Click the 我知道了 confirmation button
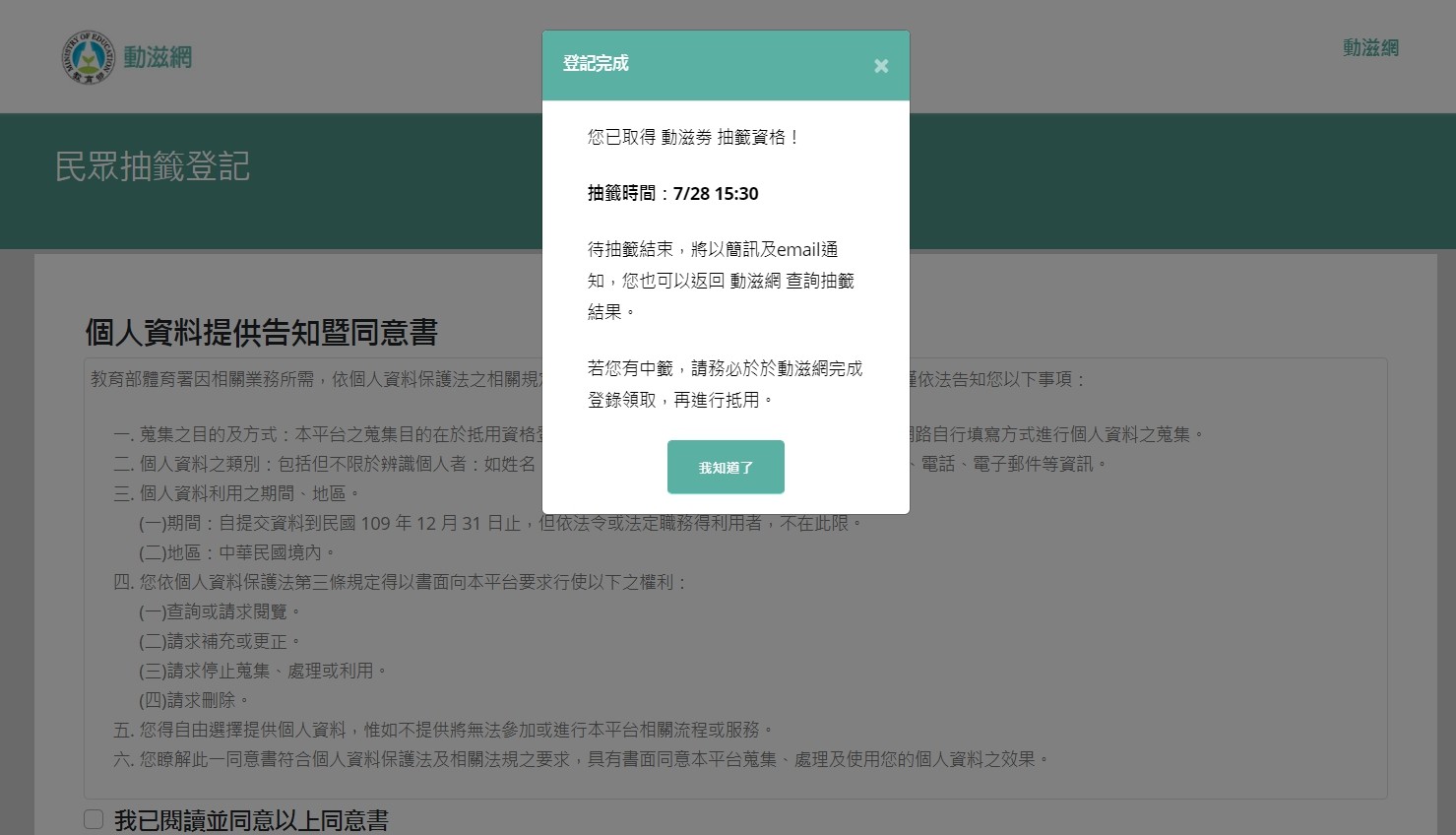The height and width of the screenshot is (835, 1456). click(726, 467)
